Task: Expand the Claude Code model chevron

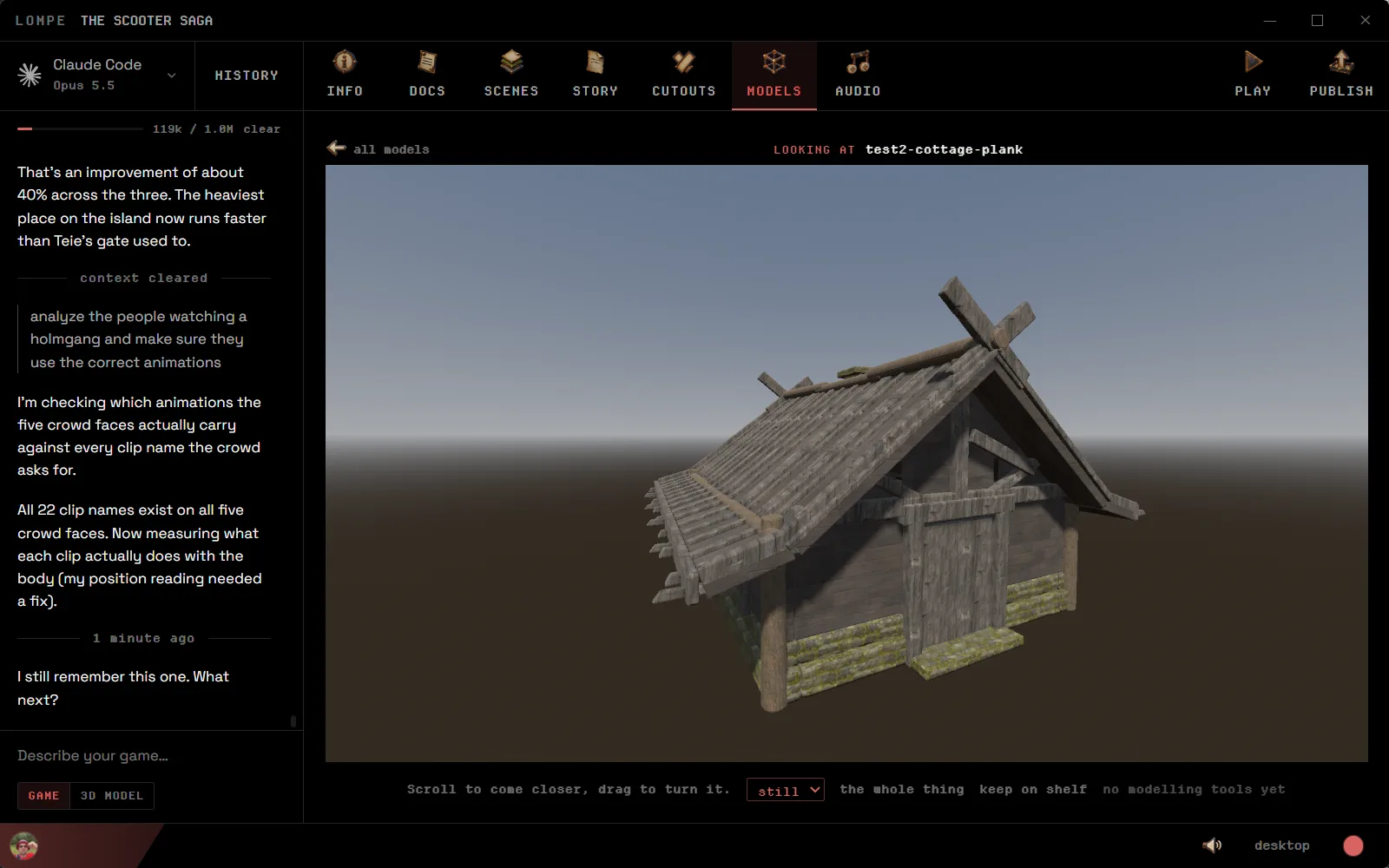Action: pyautogui.click(x=172, y=76)
